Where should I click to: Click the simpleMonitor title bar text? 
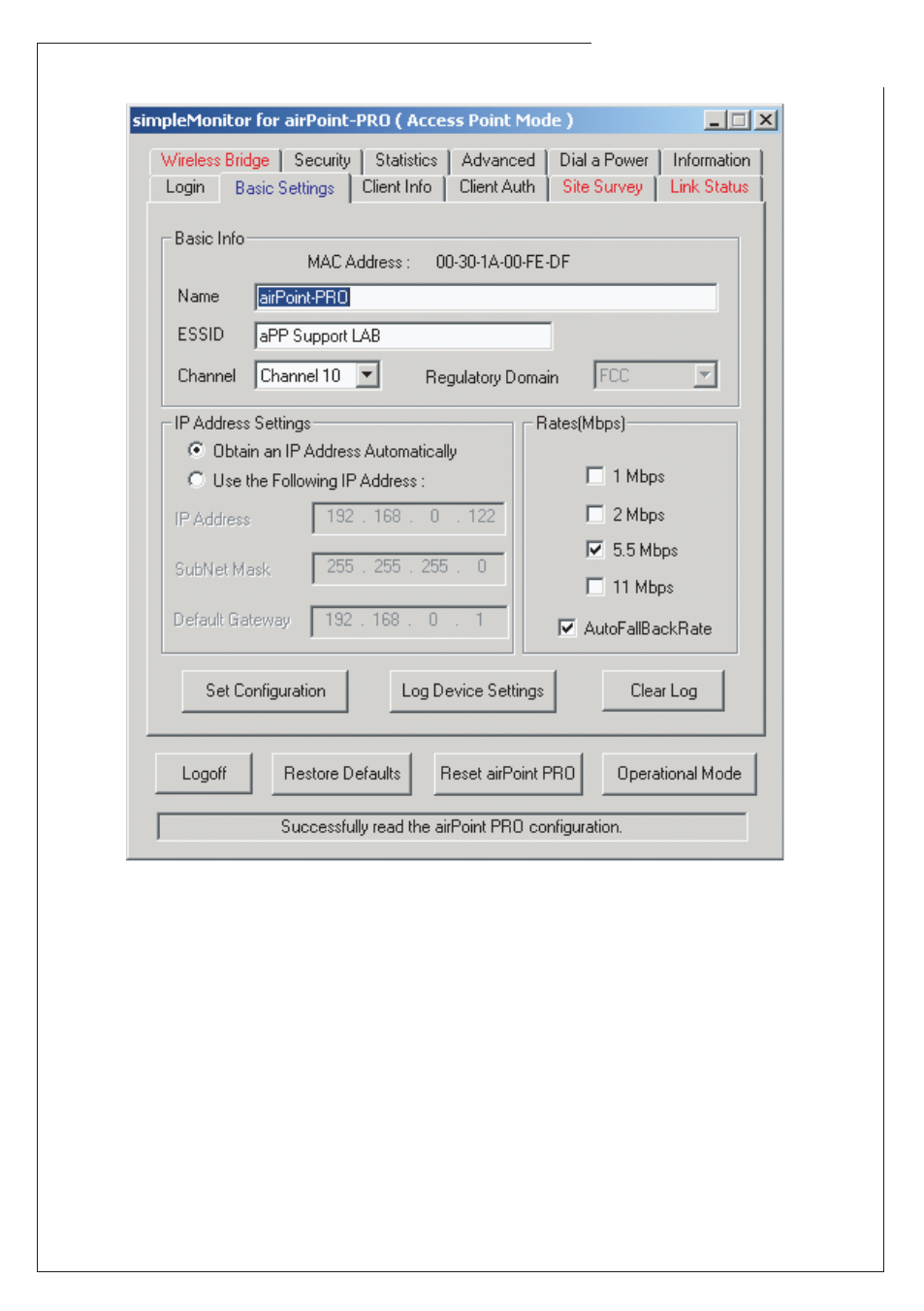(x=353, y=120)
